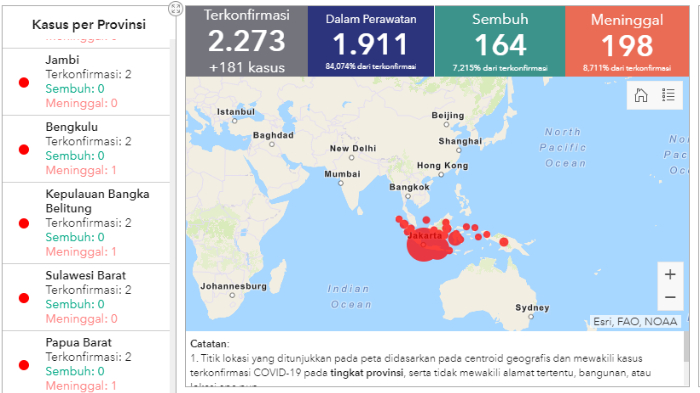Click the red dot next to Kepulauan Bangka Belitung
The image size is (700, 393).
[24, 223]
